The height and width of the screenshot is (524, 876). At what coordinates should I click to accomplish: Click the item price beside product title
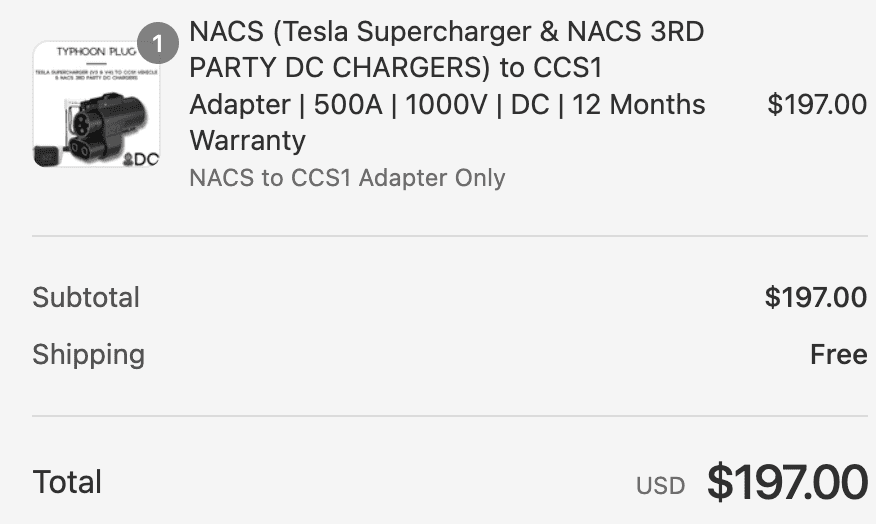[816, 104]
